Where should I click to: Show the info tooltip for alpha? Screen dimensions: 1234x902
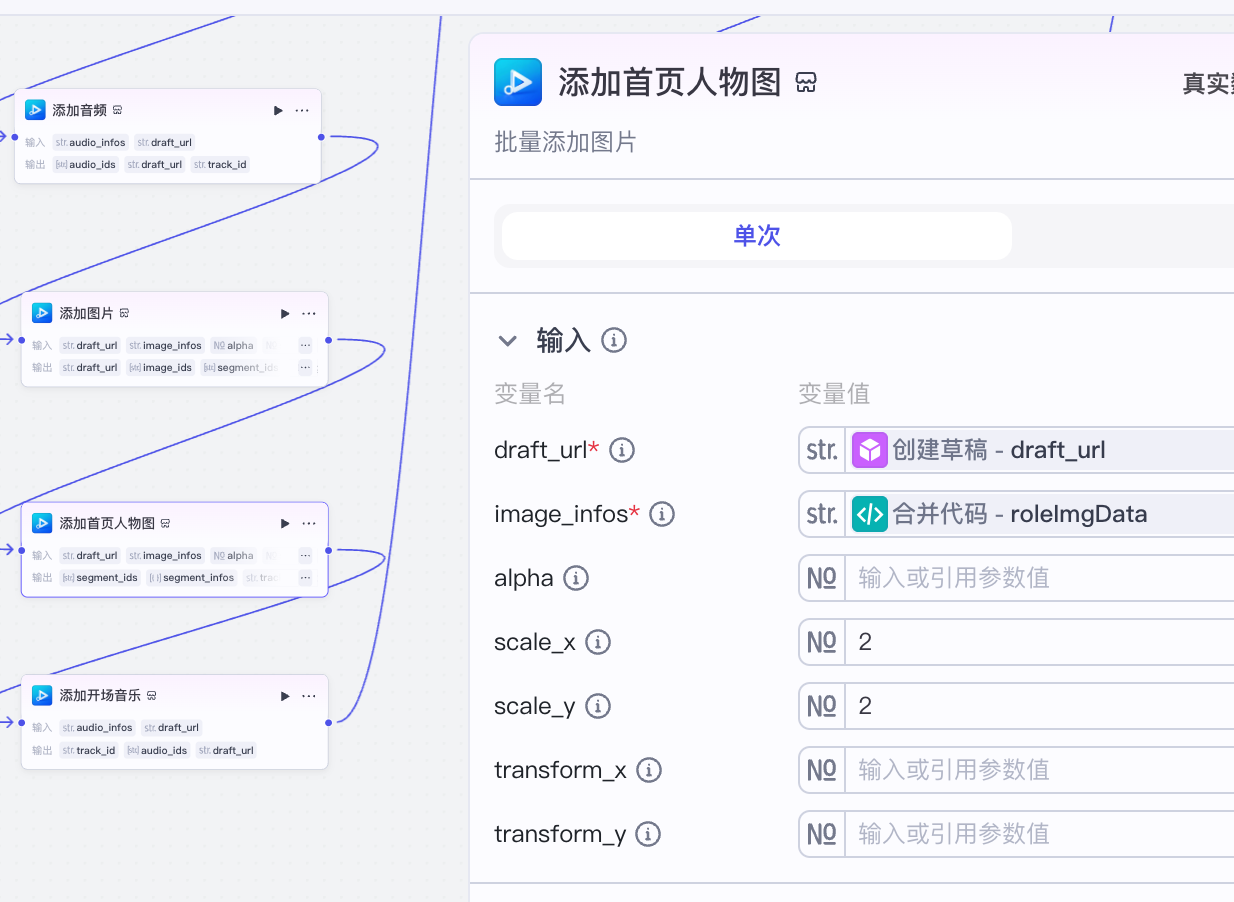coord(575,578)
